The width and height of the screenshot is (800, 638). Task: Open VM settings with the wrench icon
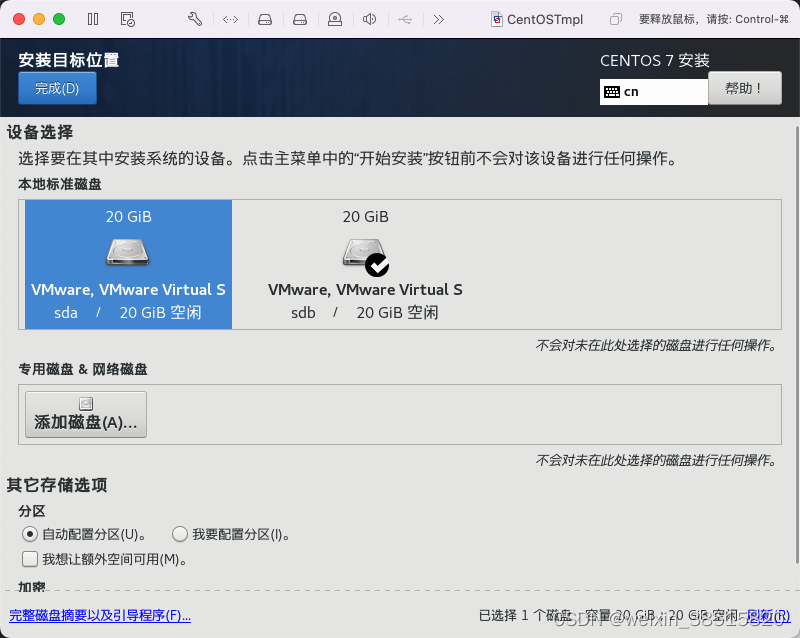pyautogui.click(x=195, y=19)
